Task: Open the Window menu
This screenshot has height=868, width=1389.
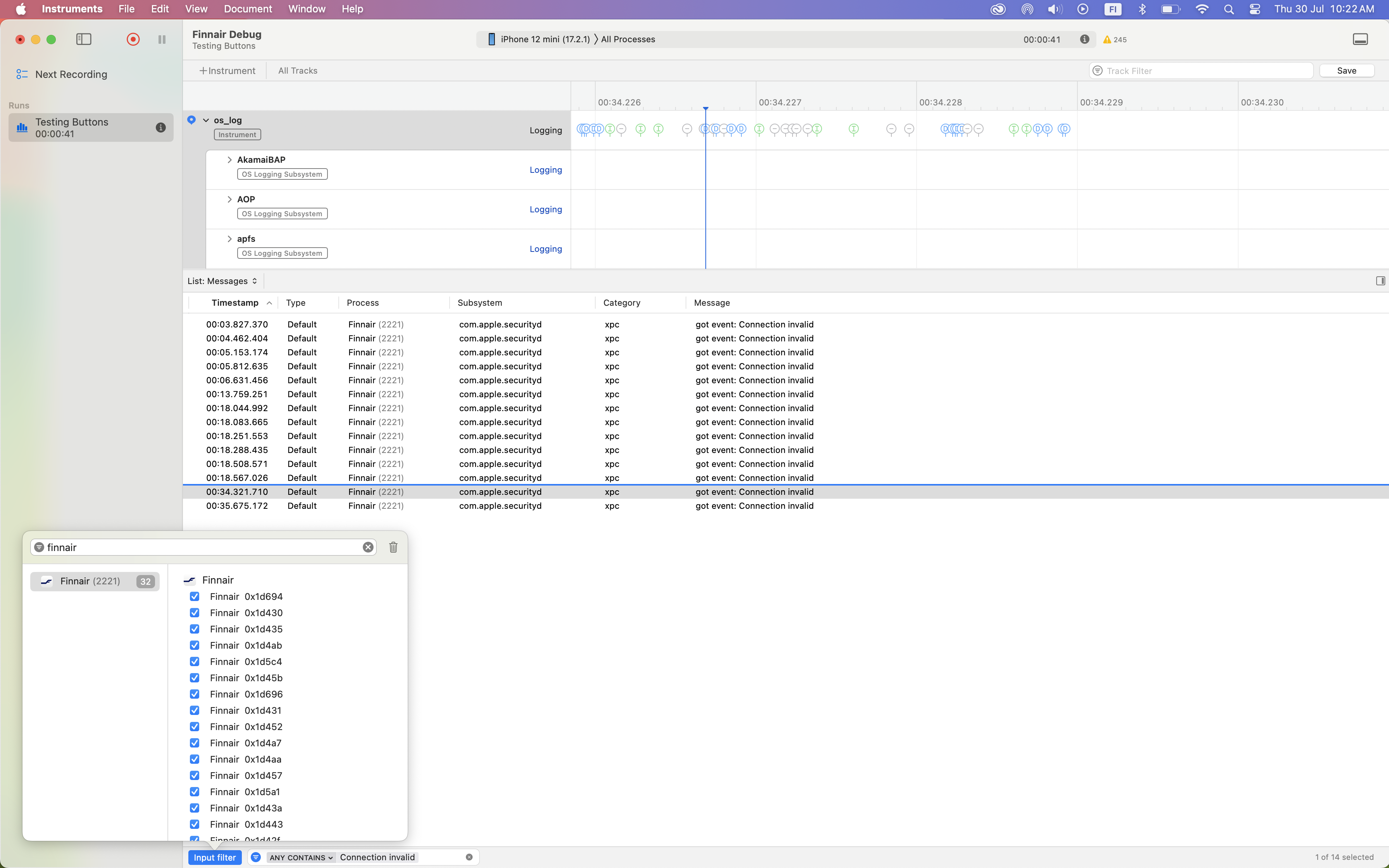Action: tap(307, 9)
